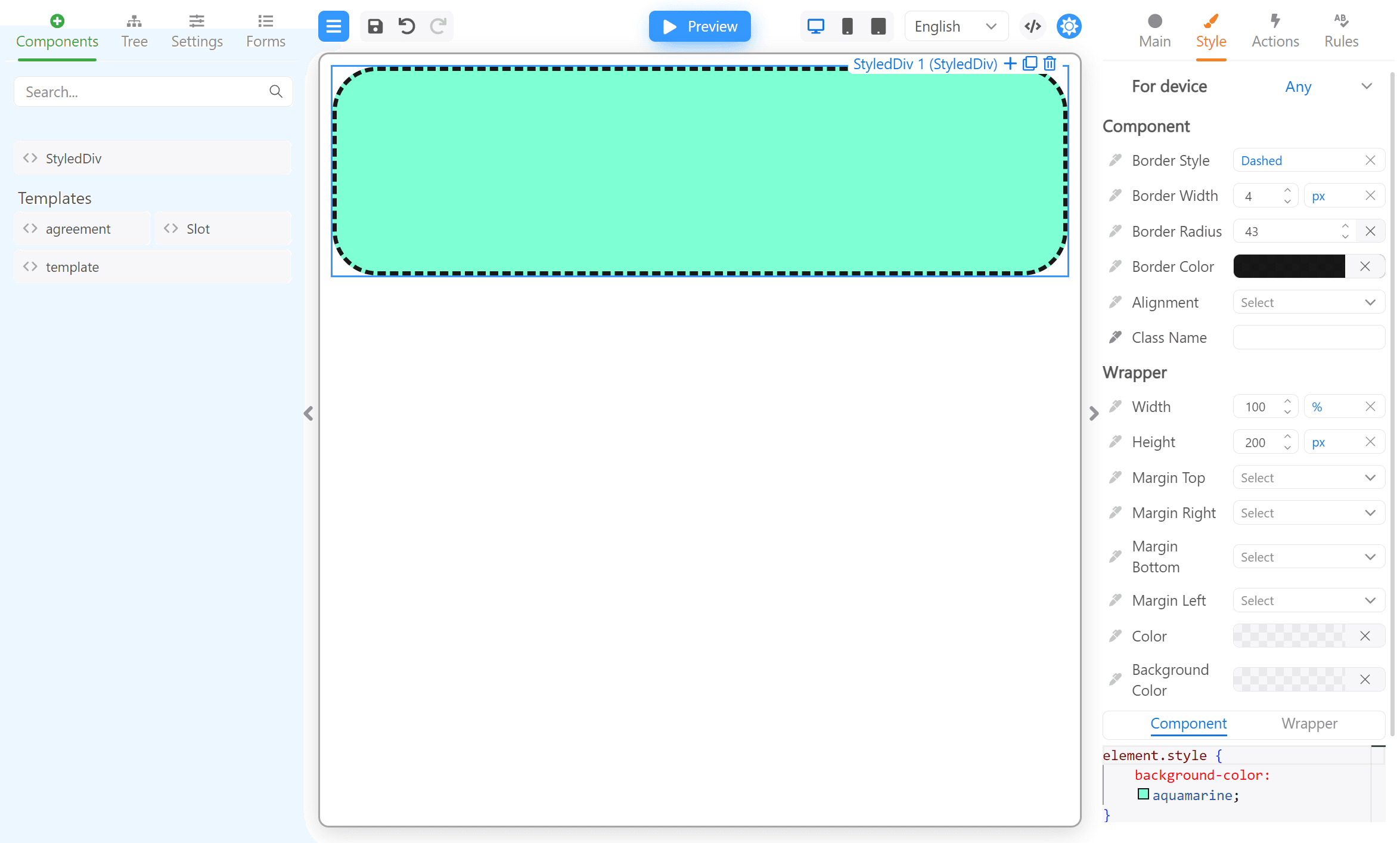Undo the last change
Viewport: 1400px width, 843px height.
coord(406,26)
